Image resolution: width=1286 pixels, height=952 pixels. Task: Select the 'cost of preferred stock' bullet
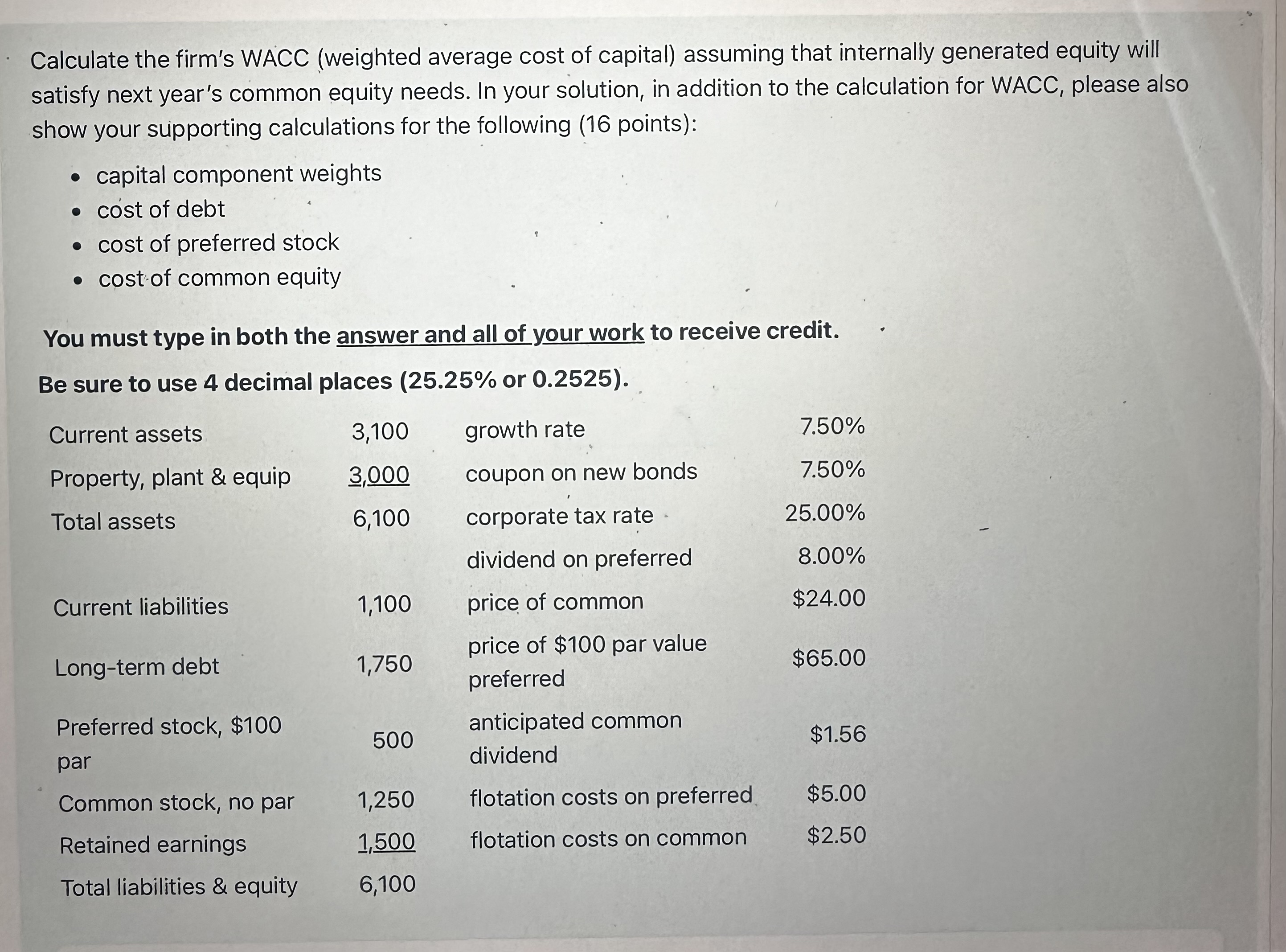pos(218,243)
